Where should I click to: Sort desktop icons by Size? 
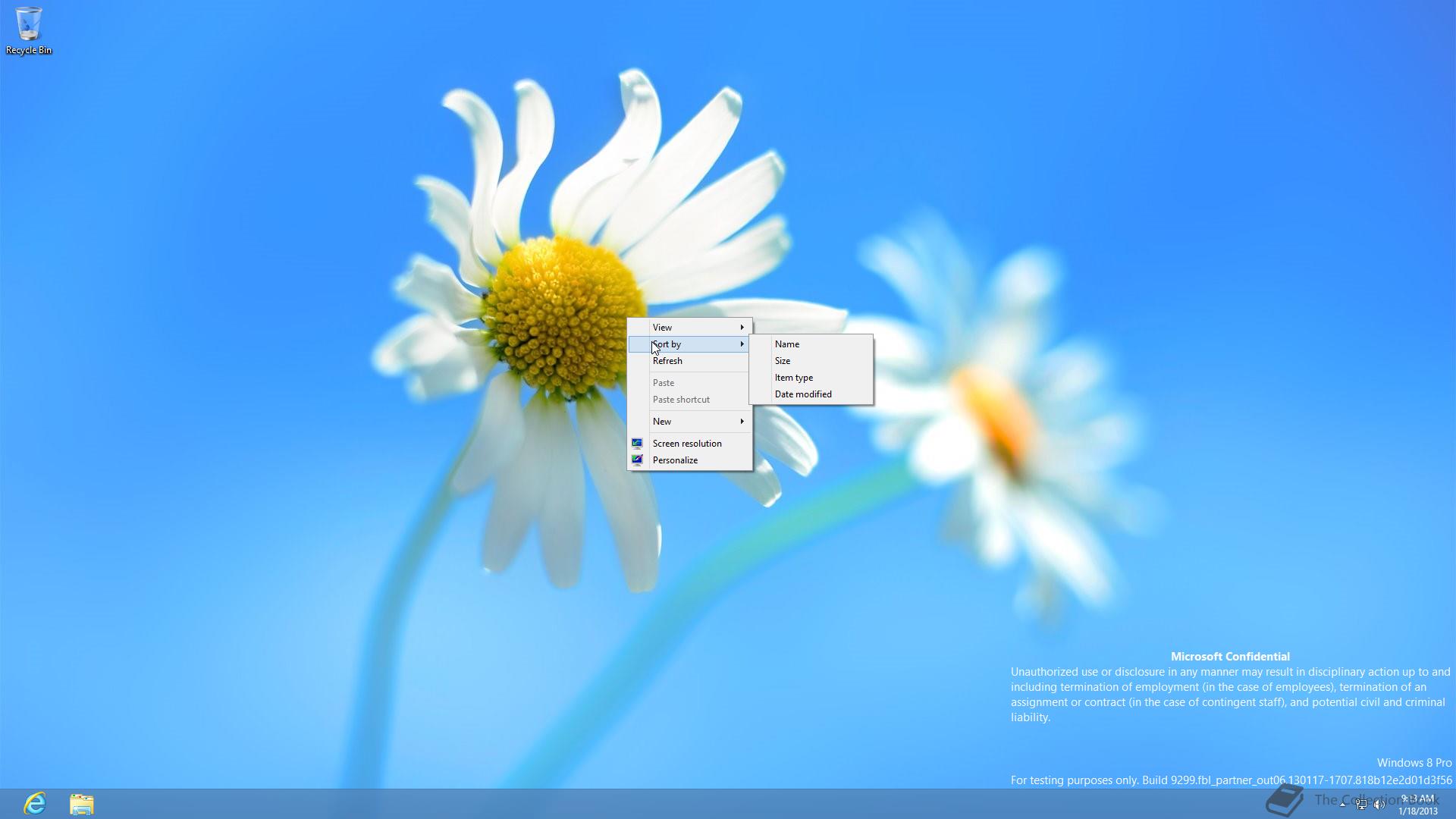783,361
